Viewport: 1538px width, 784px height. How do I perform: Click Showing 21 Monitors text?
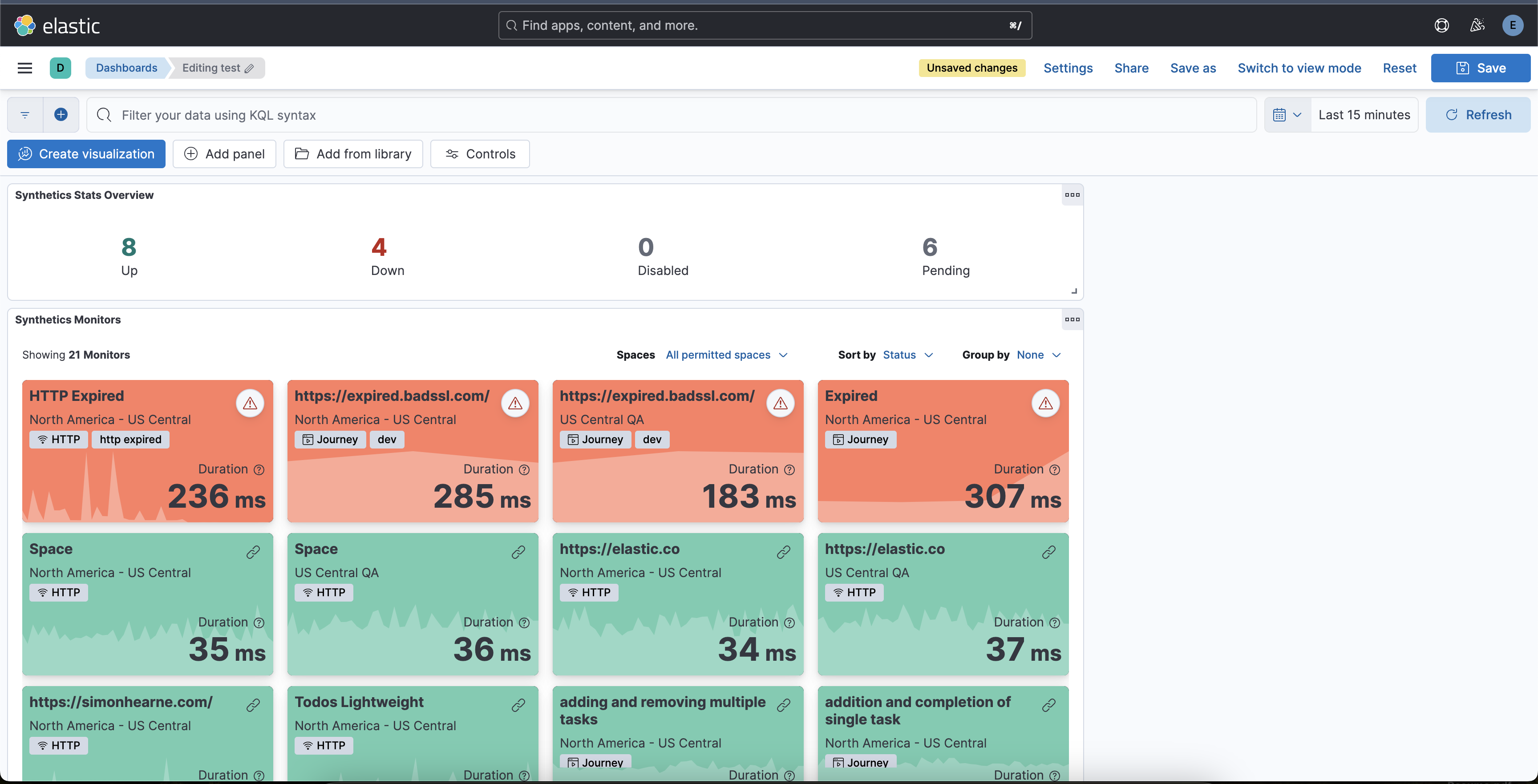[76, 355]
